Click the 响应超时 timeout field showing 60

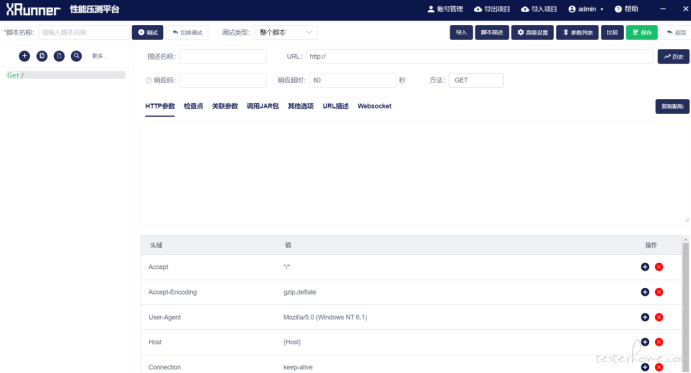353,80
